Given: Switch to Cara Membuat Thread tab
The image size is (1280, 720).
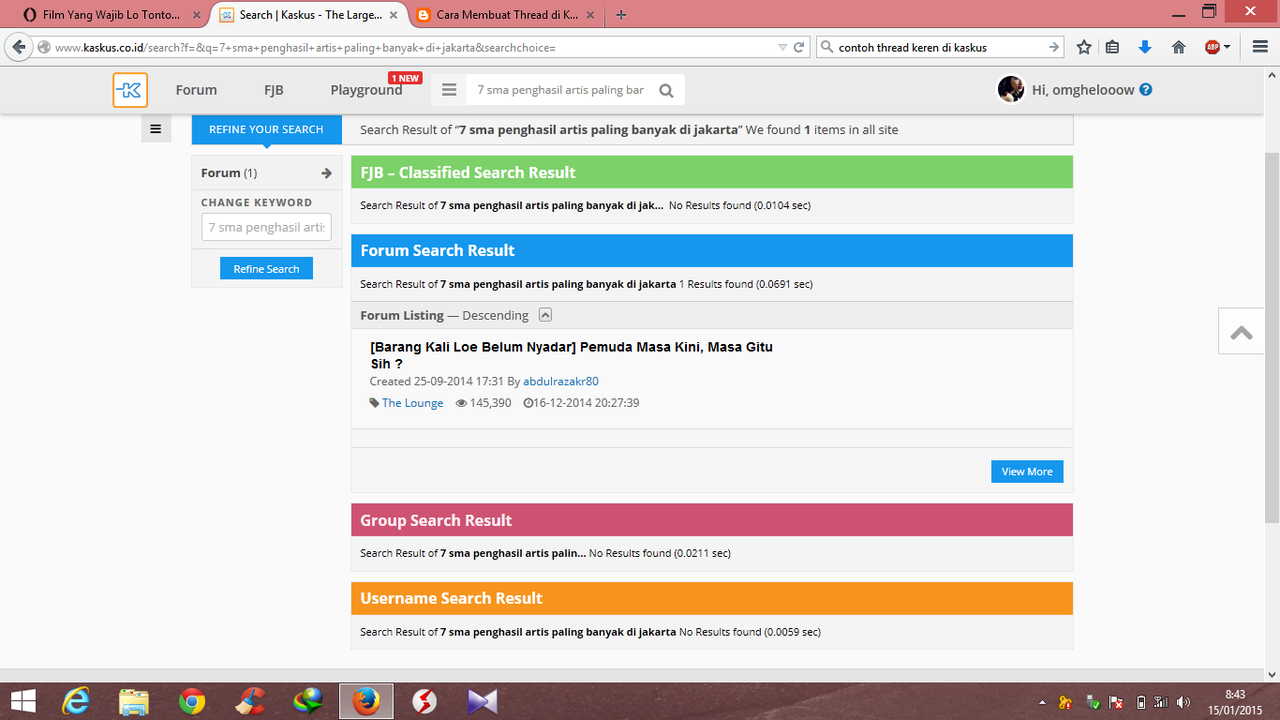Looking at the screenshot, I should coord(506,15).
